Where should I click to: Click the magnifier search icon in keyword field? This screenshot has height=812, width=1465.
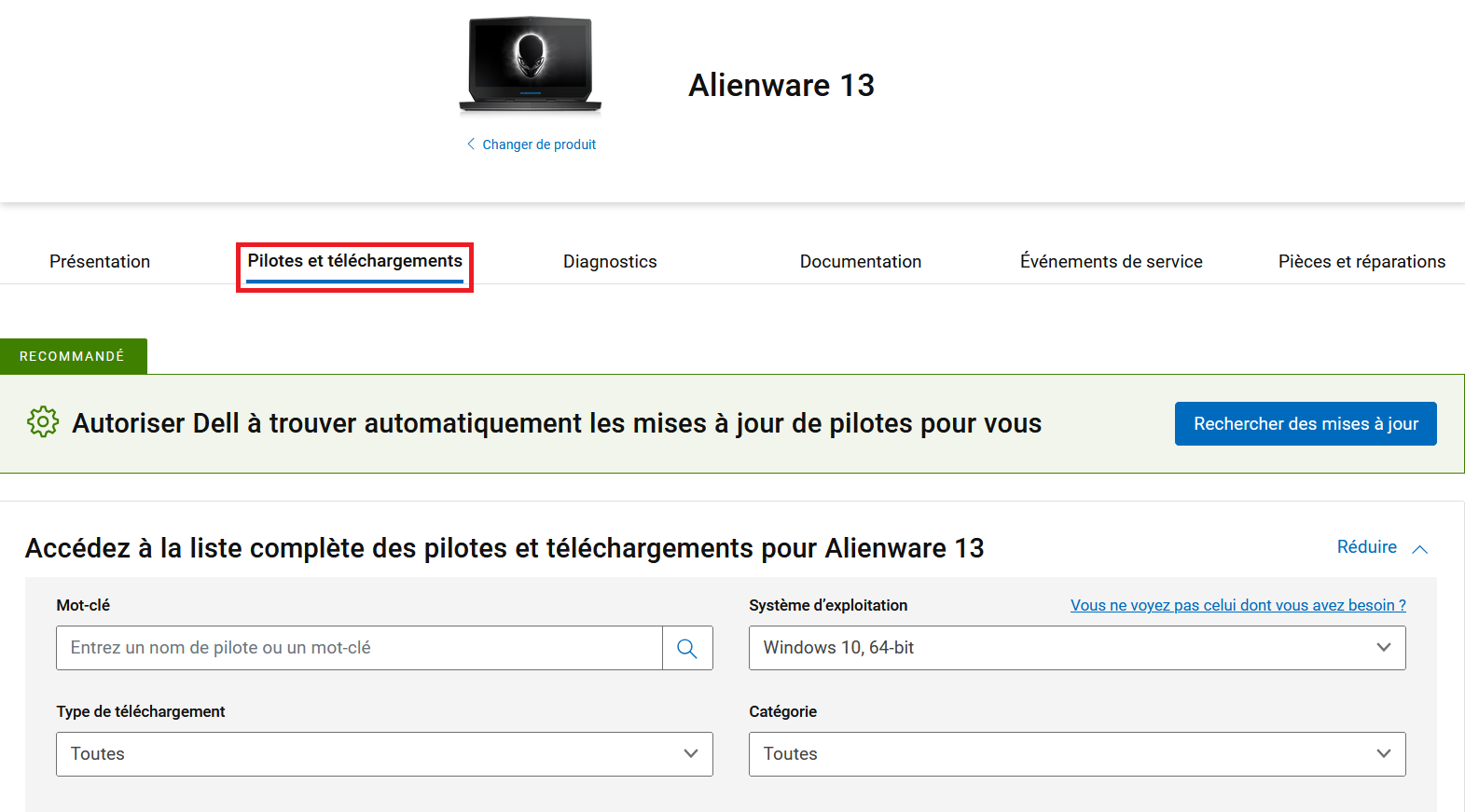point(687,648)
